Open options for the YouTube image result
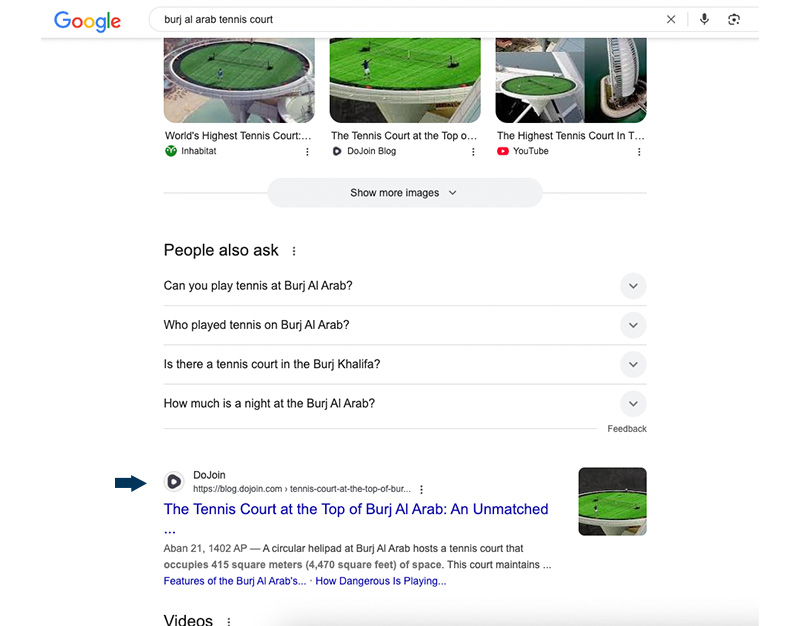Viewport: 800px width, 626px height. click(x=639, y=152)
